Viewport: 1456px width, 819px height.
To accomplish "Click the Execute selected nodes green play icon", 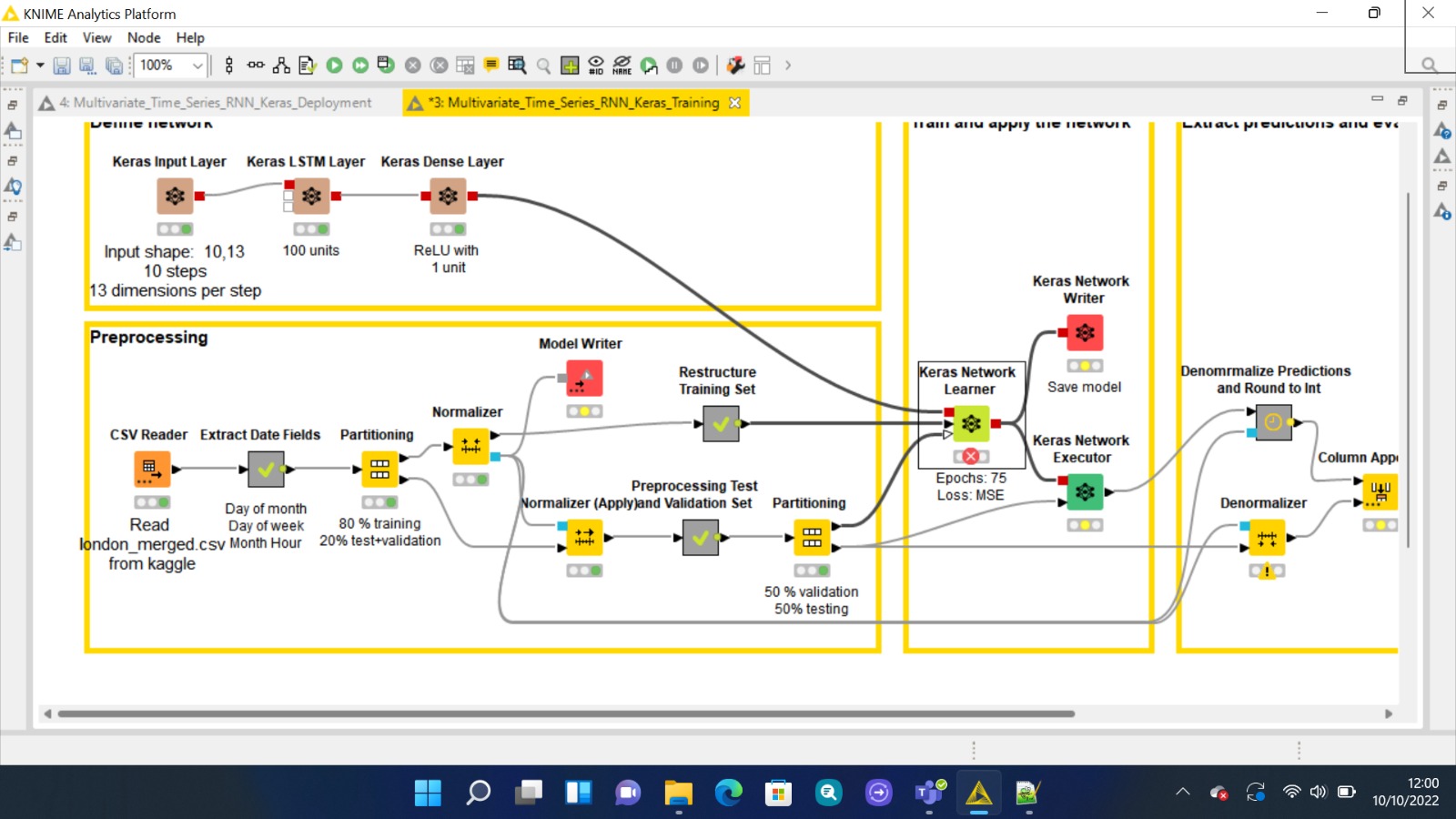I will 334,66.
